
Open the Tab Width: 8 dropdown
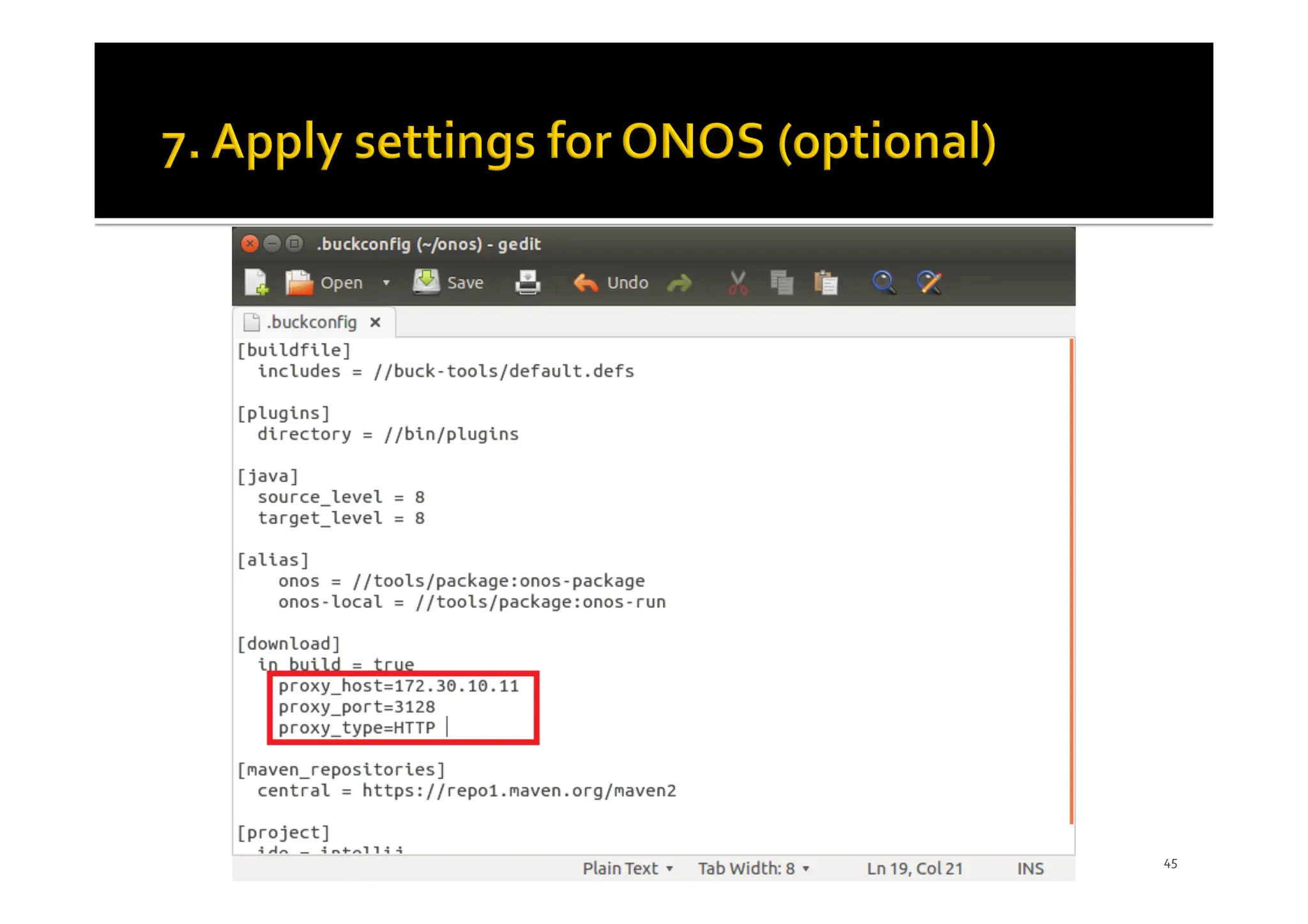coord(754,868)
